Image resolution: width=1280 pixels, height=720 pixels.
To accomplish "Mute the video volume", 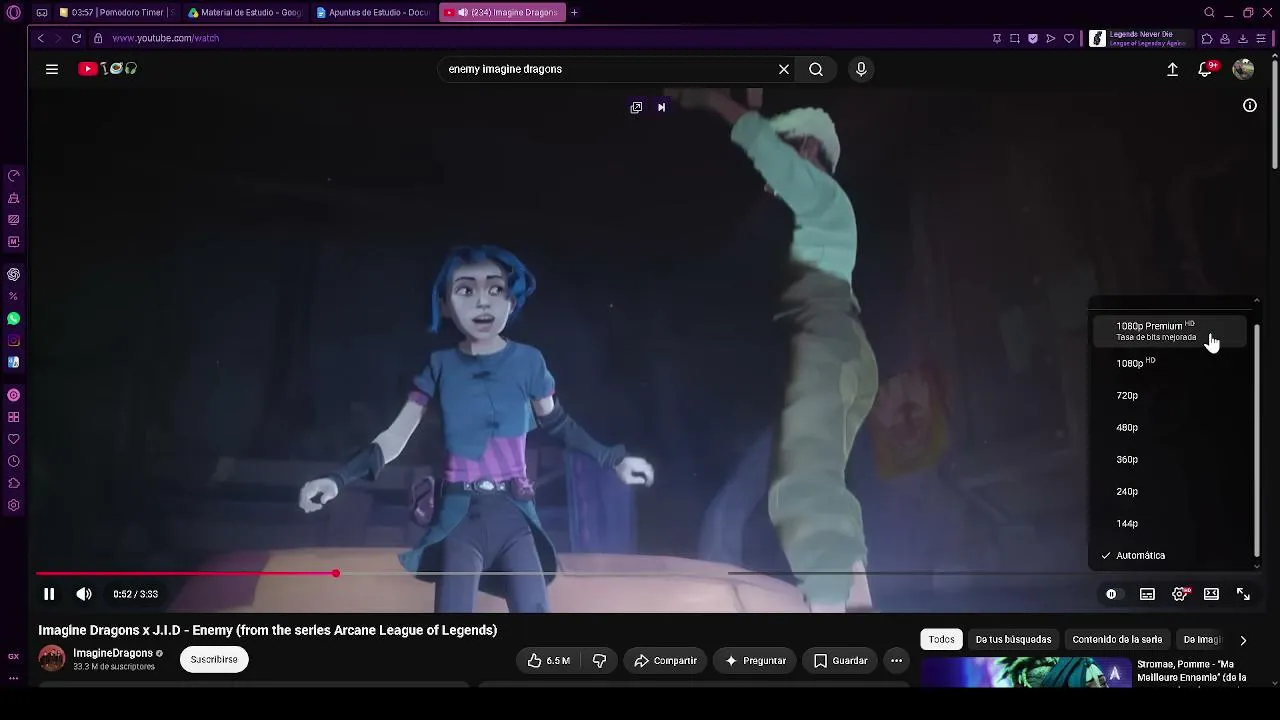I will point(84,594).
